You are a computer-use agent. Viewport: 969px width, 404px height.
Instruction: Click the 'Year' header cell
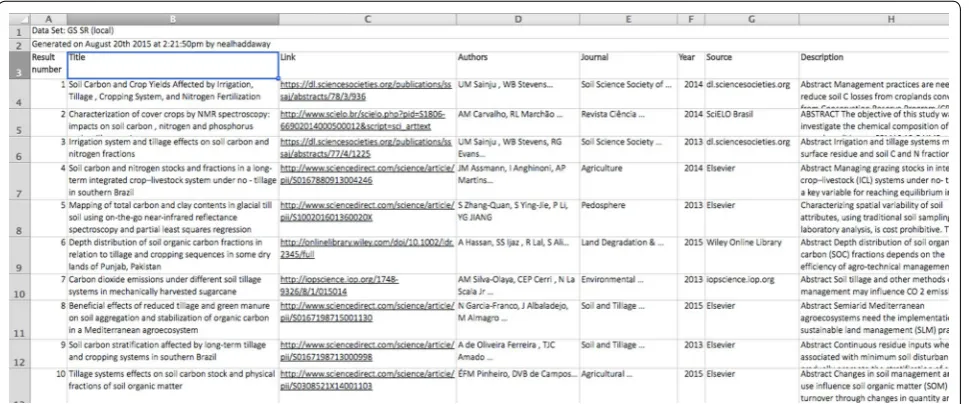point(690,65)
